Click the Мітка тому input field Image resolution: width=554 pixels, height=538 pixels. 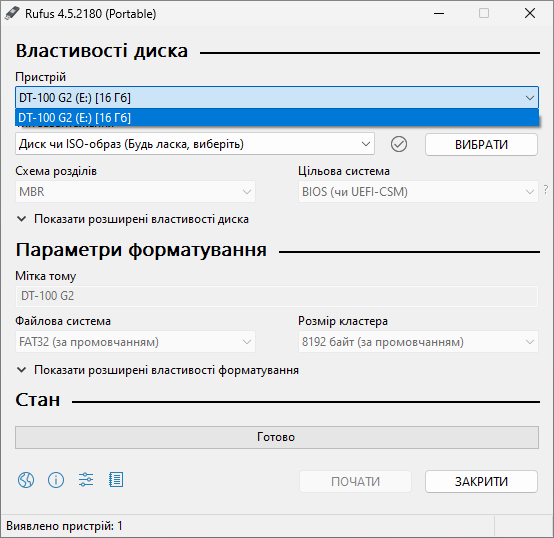pos(277,296)
